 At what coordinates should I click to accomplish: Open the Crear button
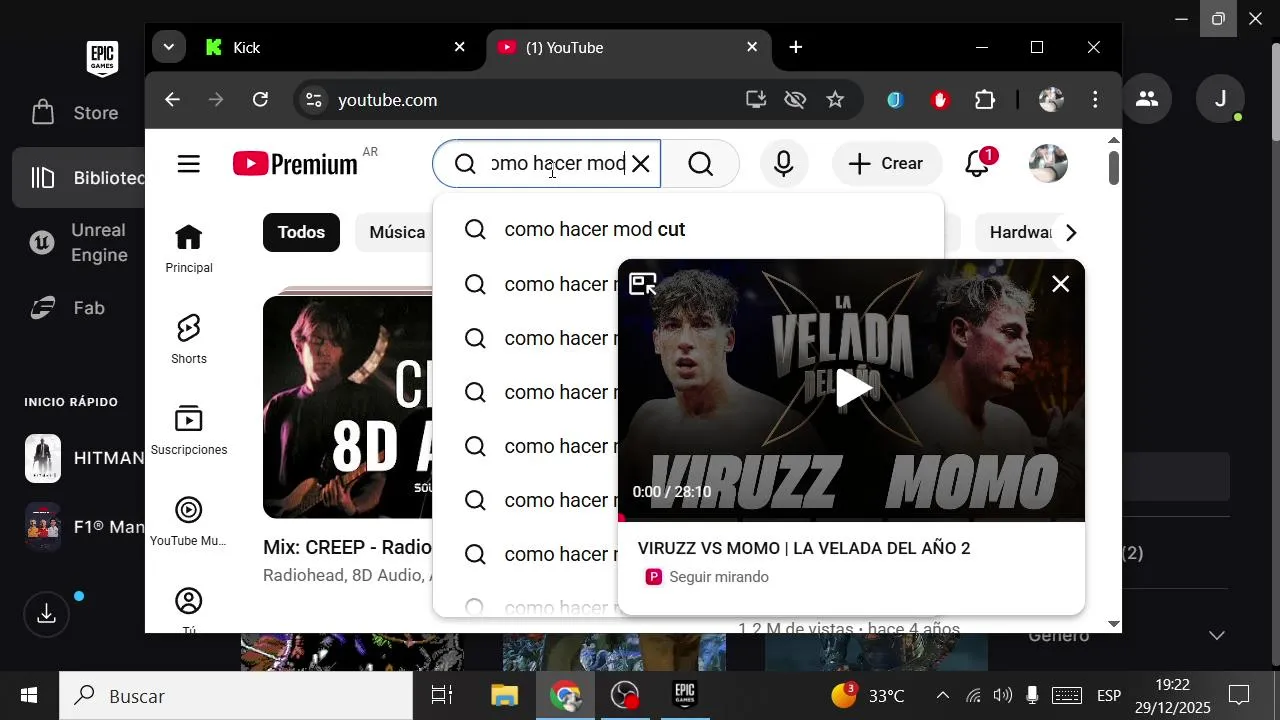(887, 164)
